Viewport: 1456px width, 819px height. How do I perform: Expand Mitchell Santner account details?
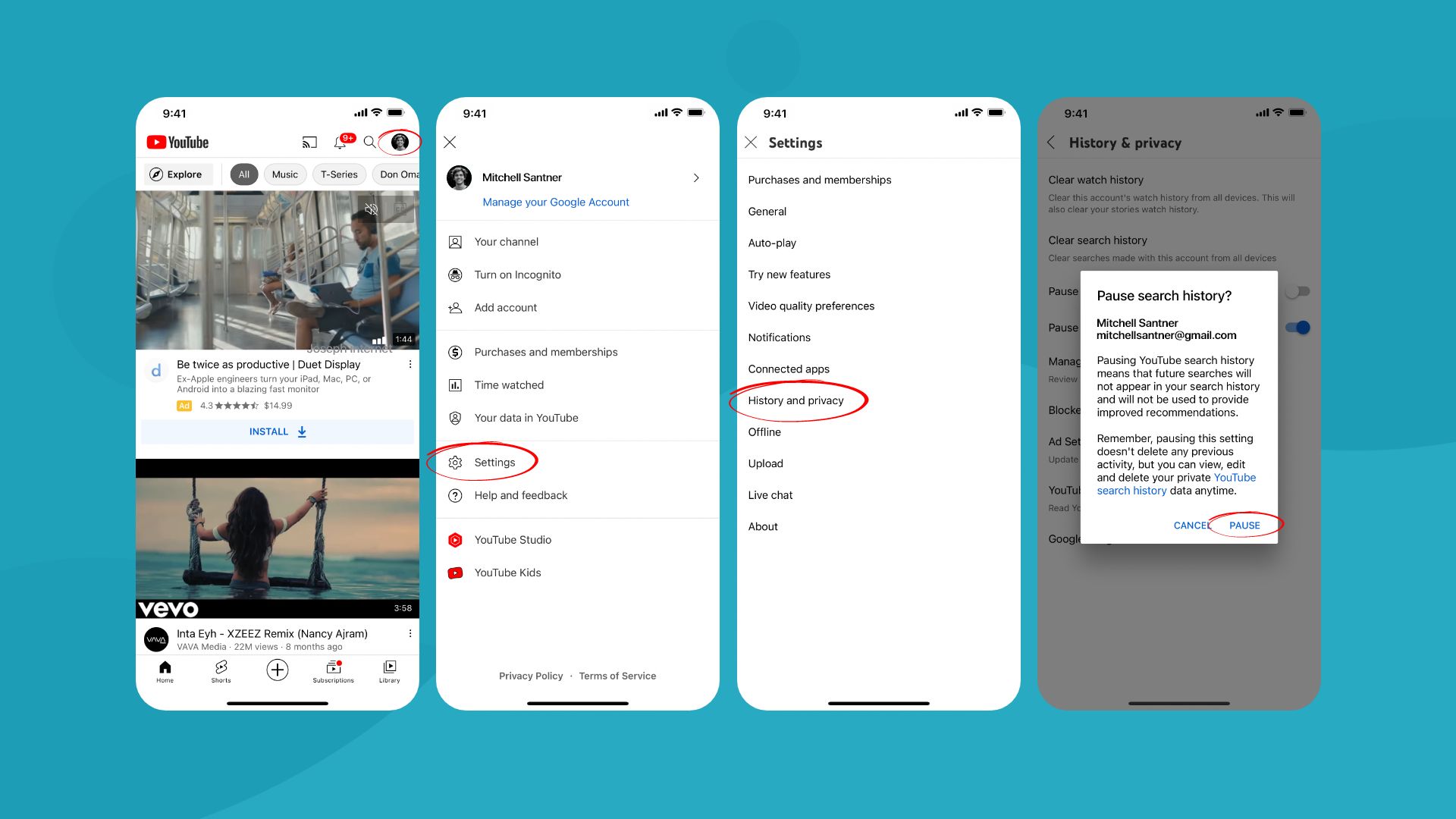pyautogui.click(x=696, y=177)
